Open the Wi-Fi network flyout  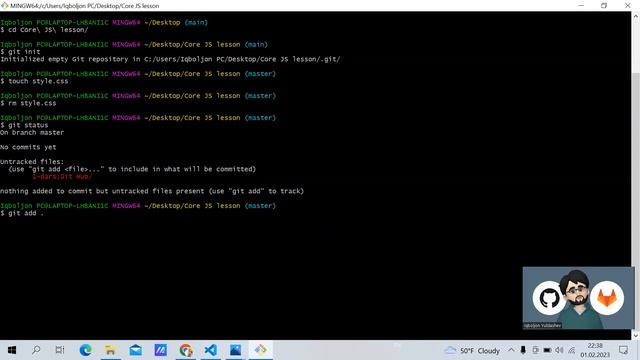[571, 350]
